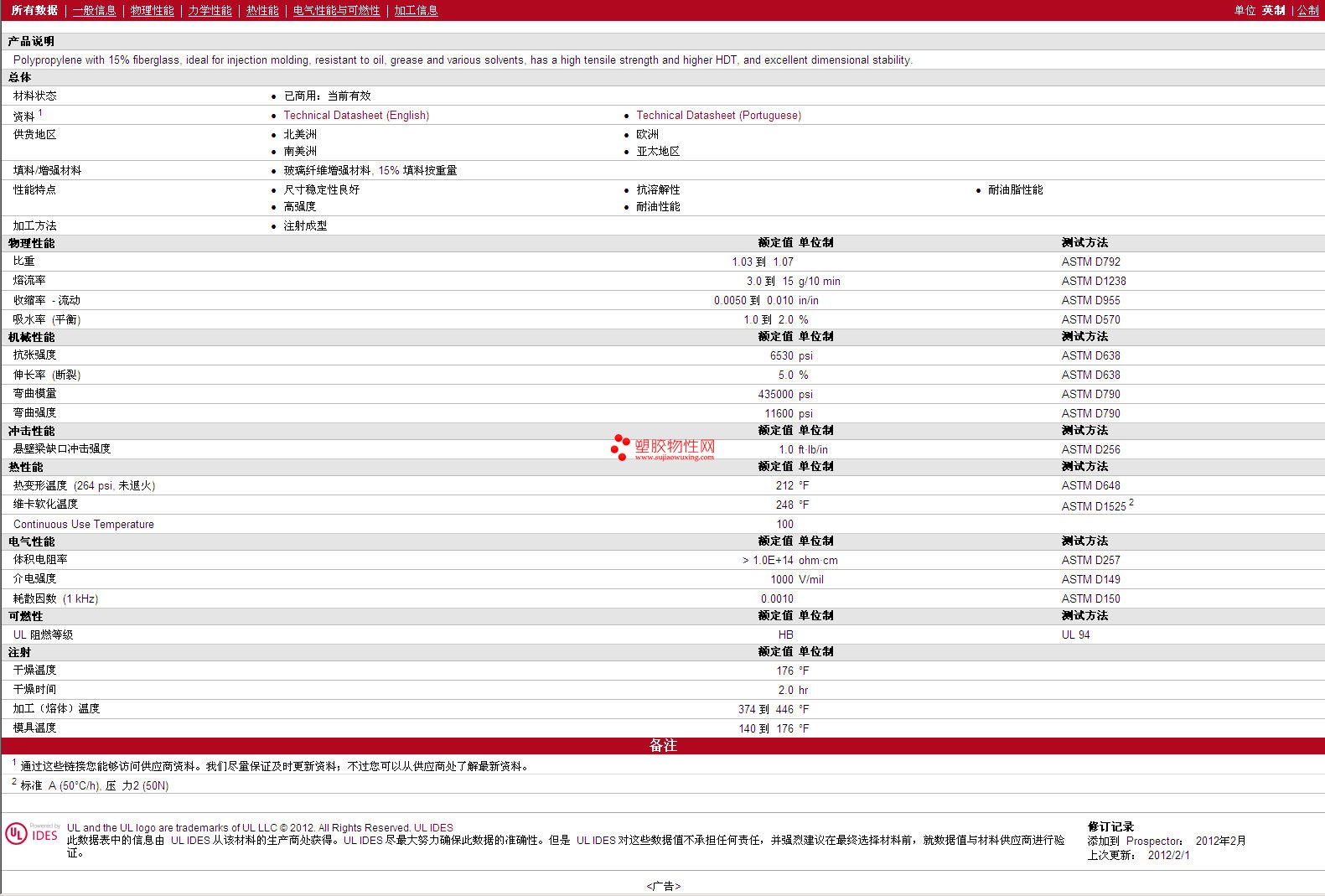The height and width of the screenshot is (896, 1325).
Task: Open the Technical Datasheet (Portuguese) link
Action: tap(718, 116)
